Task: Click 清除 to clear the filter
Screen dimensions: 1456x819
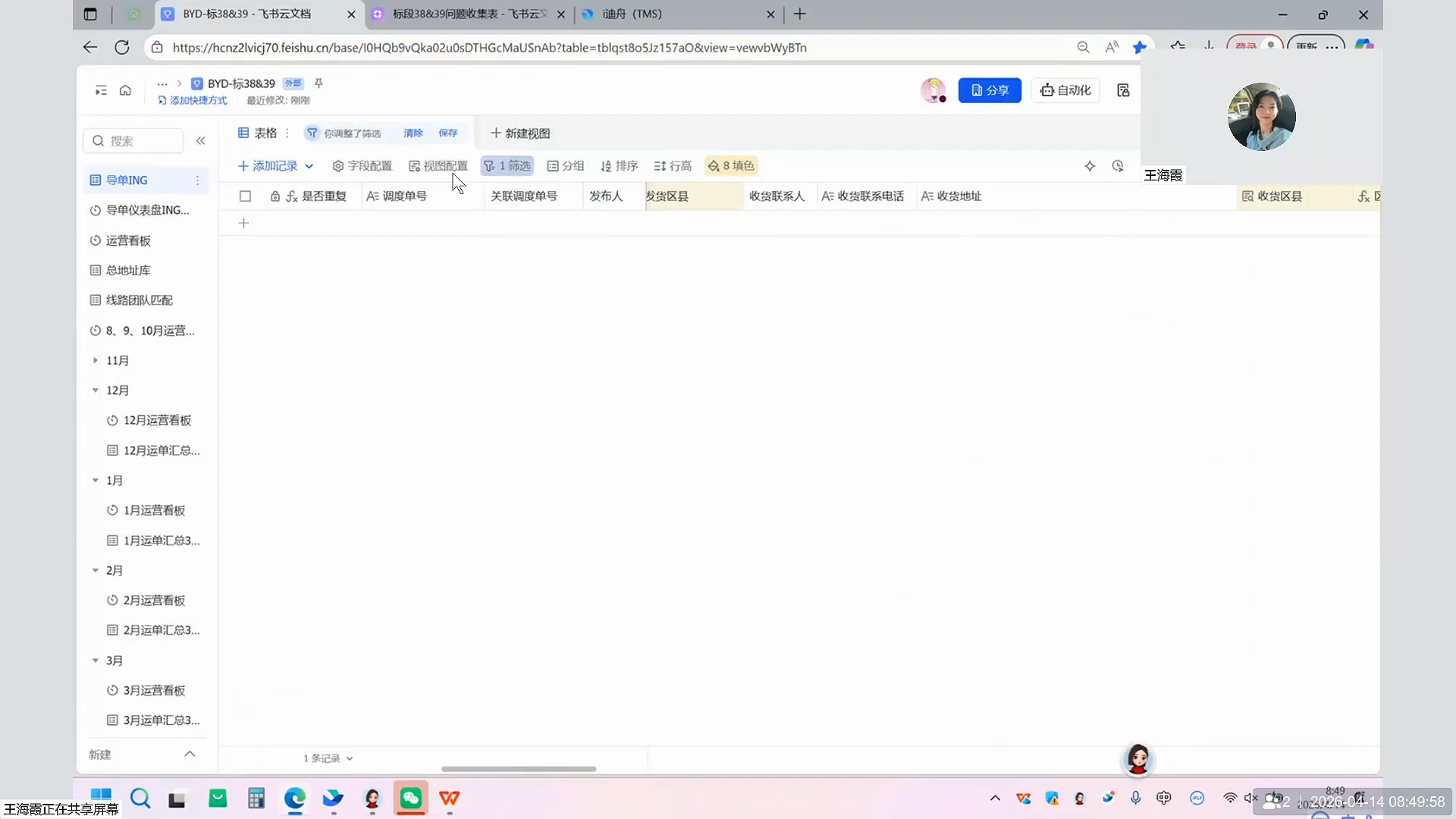Action: click(413, 133)
